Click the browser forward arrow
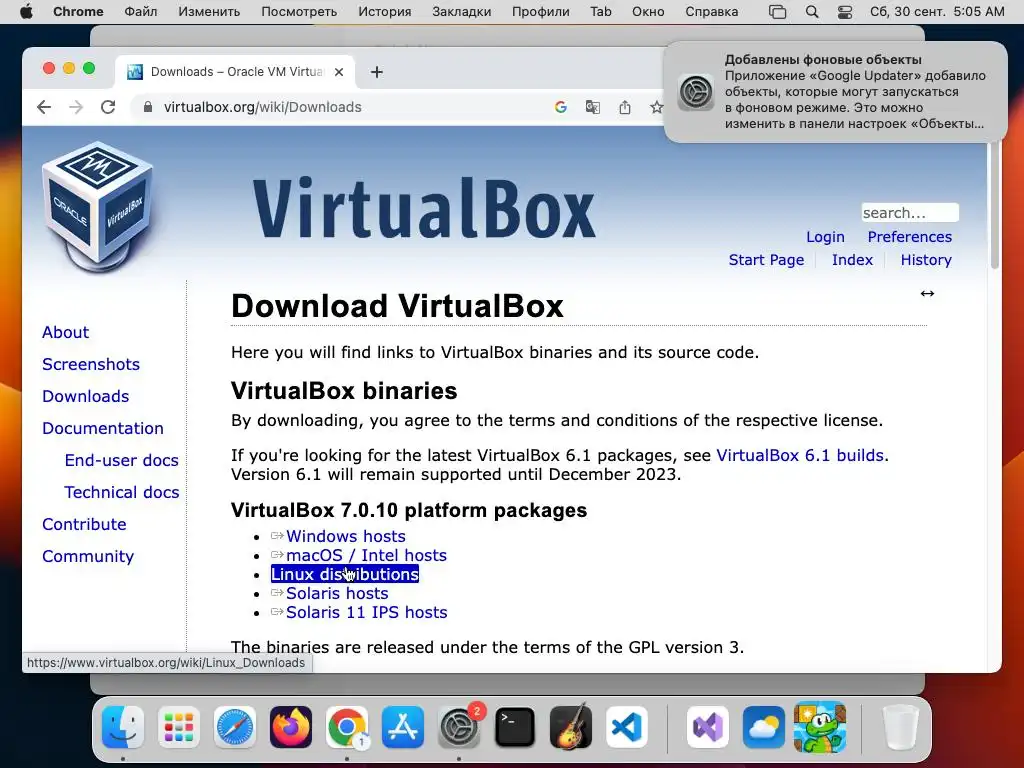 [76, 107]
